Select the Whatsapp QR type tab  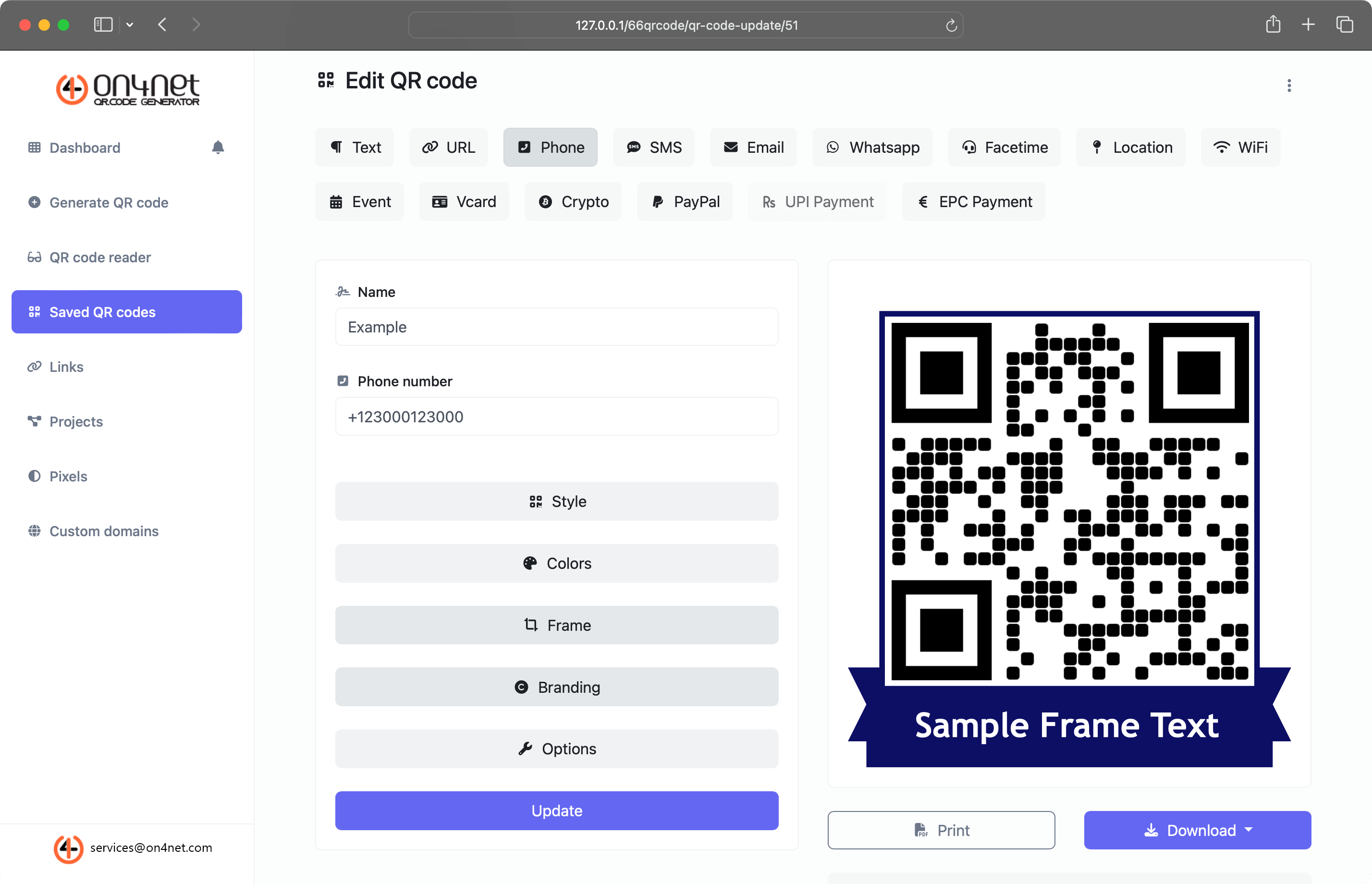(872, 147)
